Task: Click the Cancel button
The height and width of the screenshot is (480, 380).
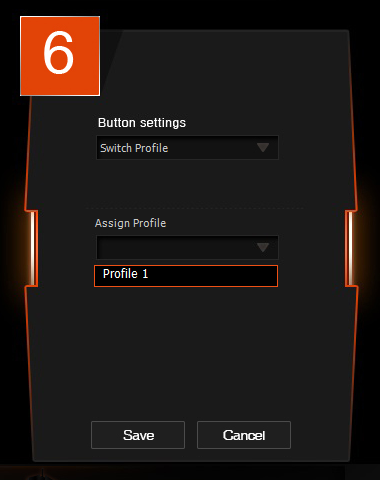Action: pyautogui.click(x=244, y=435)
